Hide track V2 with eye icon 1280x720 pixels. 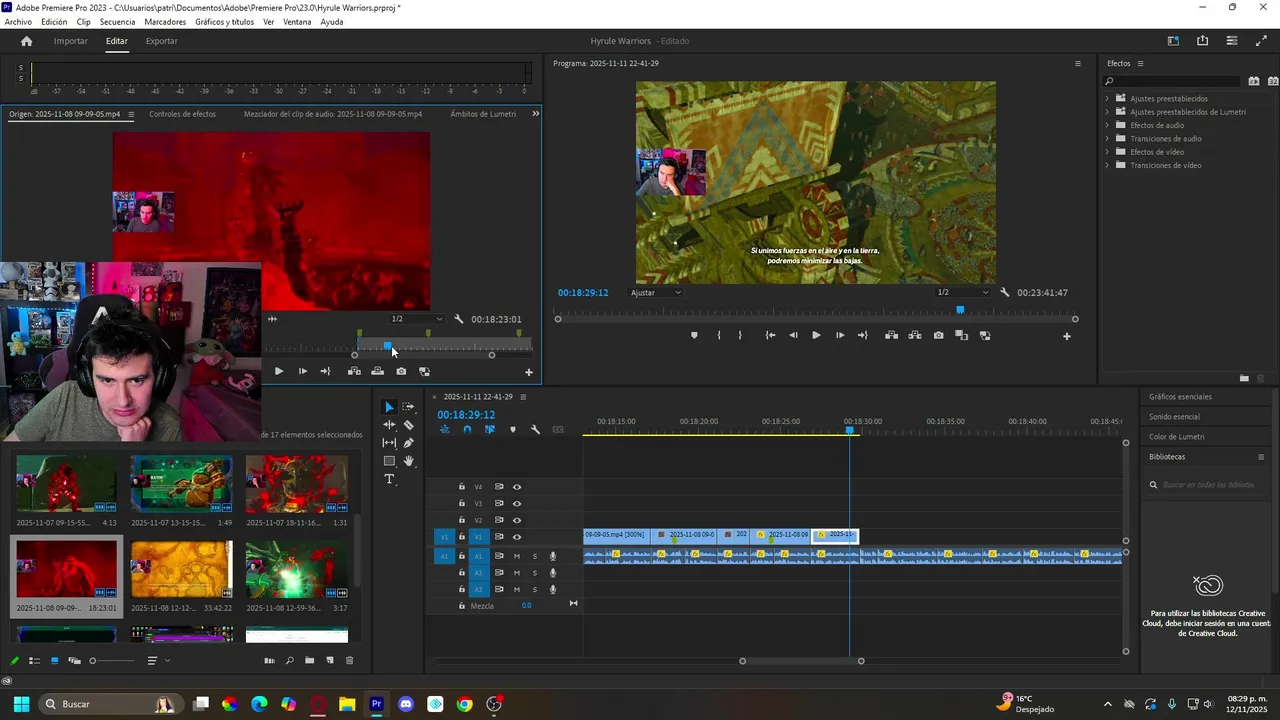517,520
